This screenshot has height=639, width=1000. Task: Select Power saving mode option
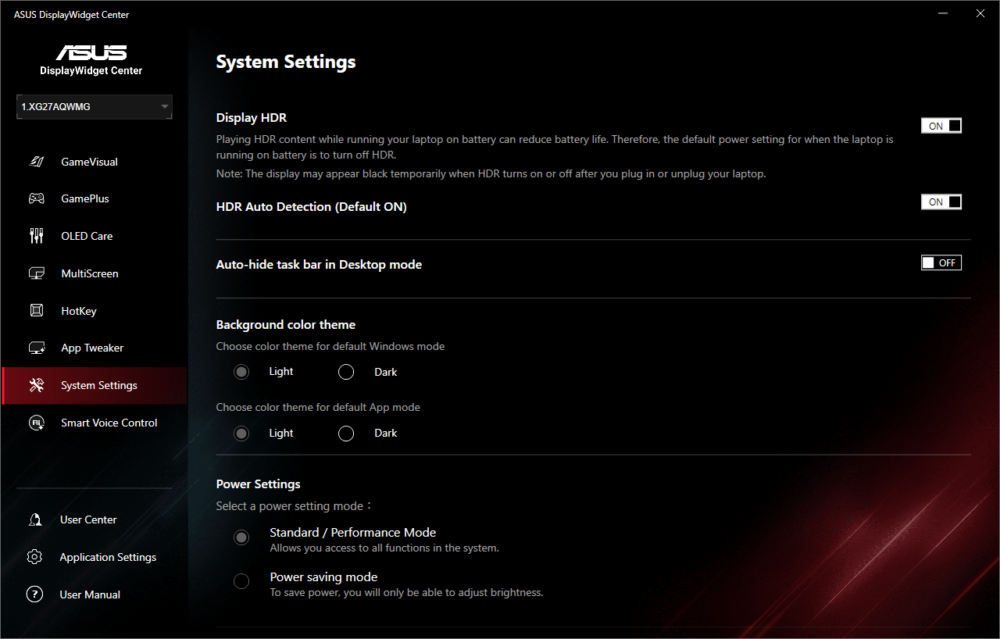pos(241,582)
